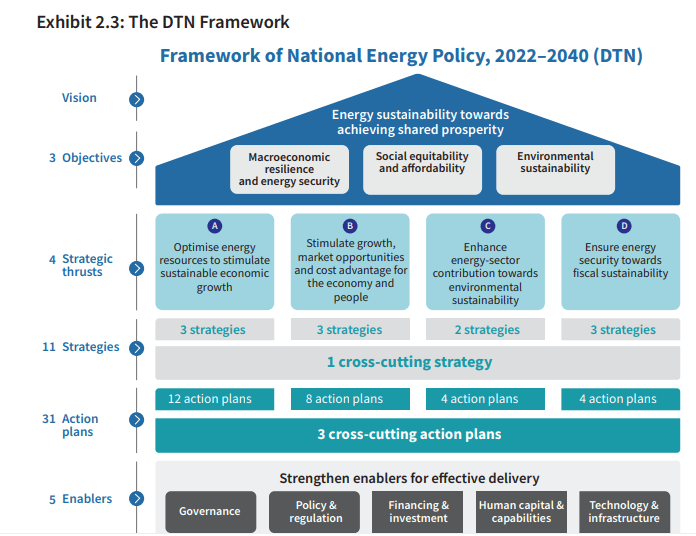Click the circled letter B badge
The image size is (696, 536).
(x=350, y=226)
